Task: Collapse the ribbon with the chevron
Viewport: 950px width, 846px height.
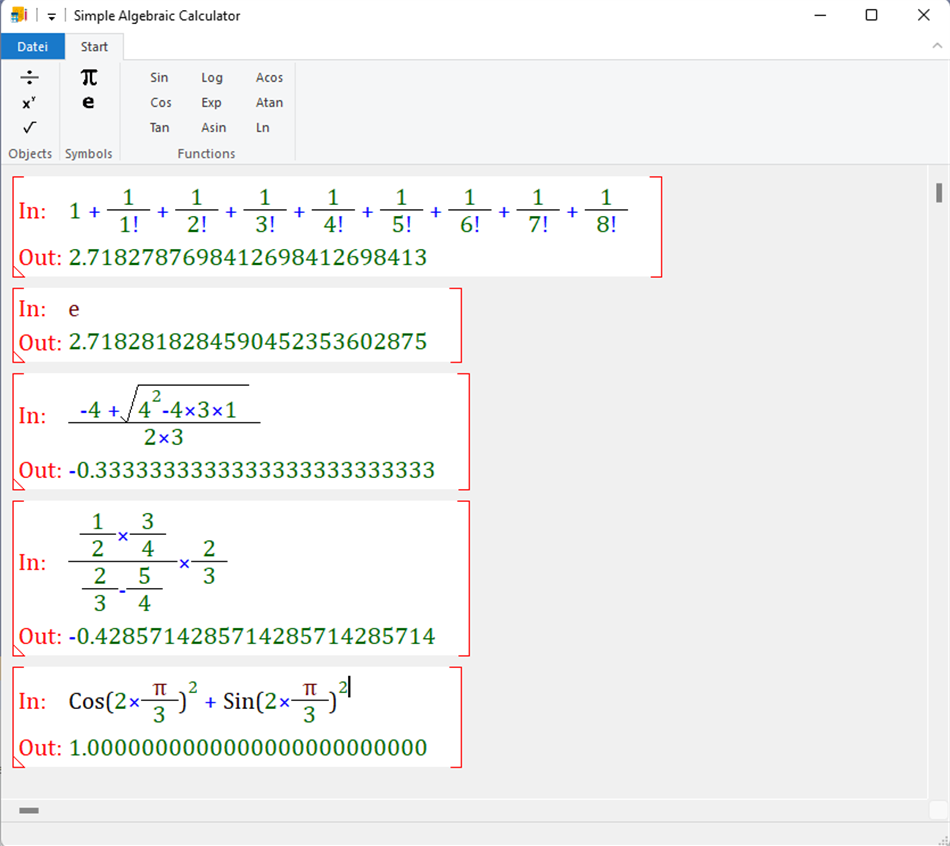Action: pos(936,47)
